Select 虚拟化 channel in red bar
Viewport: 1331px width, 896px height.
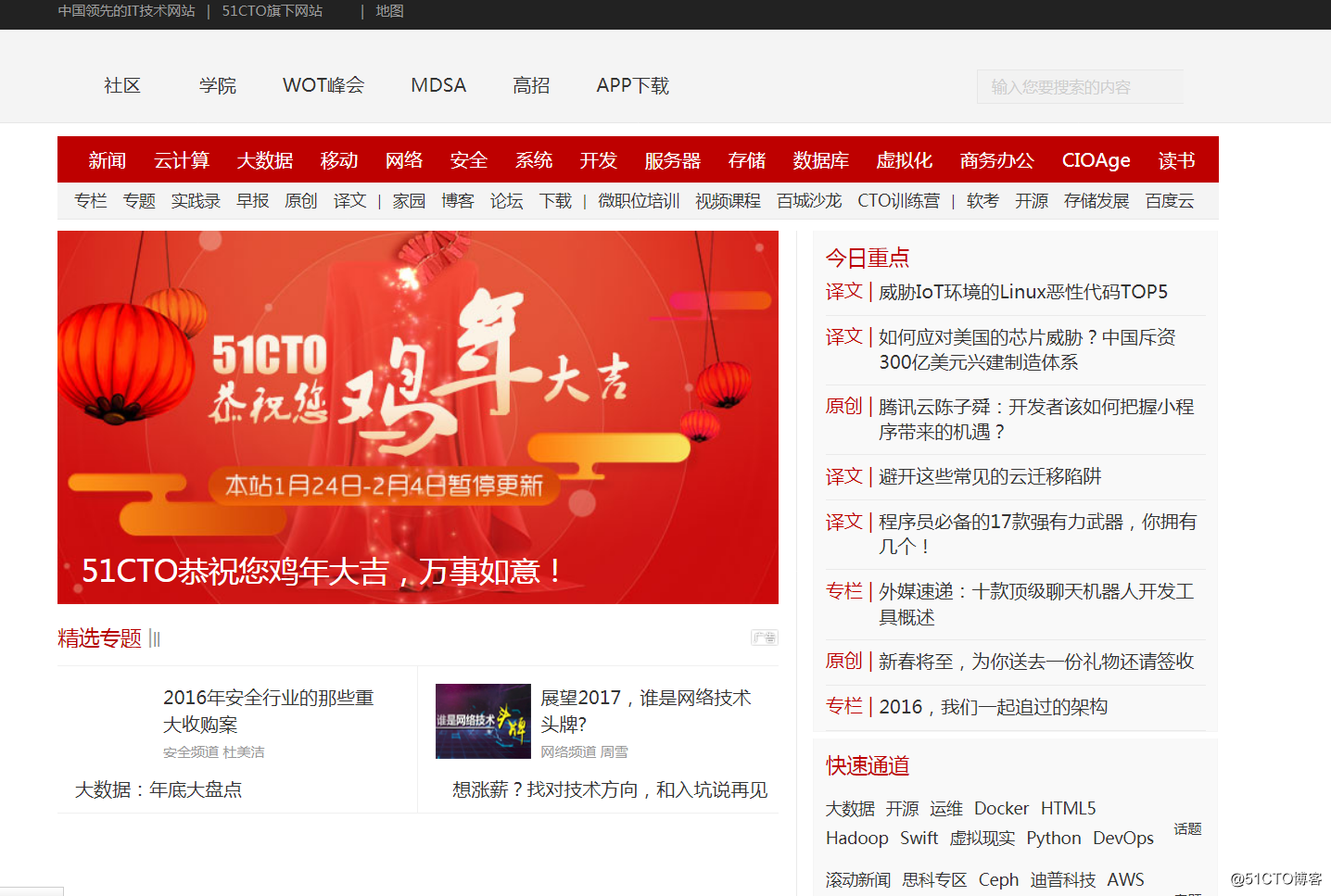[x=905, y=160]
